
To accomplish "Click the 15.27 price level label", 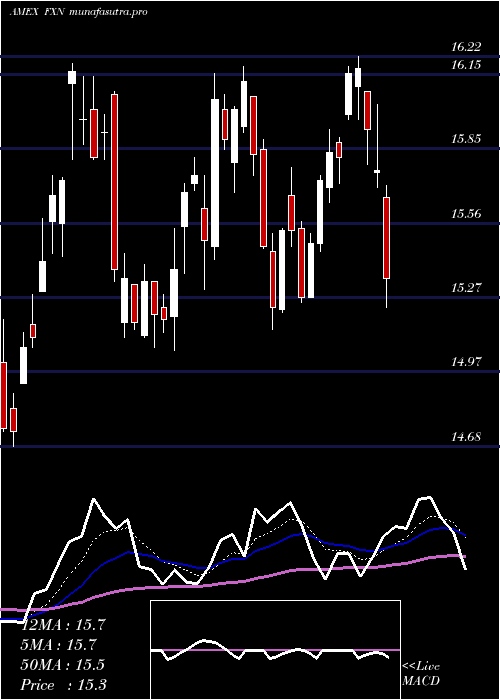I will 466,288.
